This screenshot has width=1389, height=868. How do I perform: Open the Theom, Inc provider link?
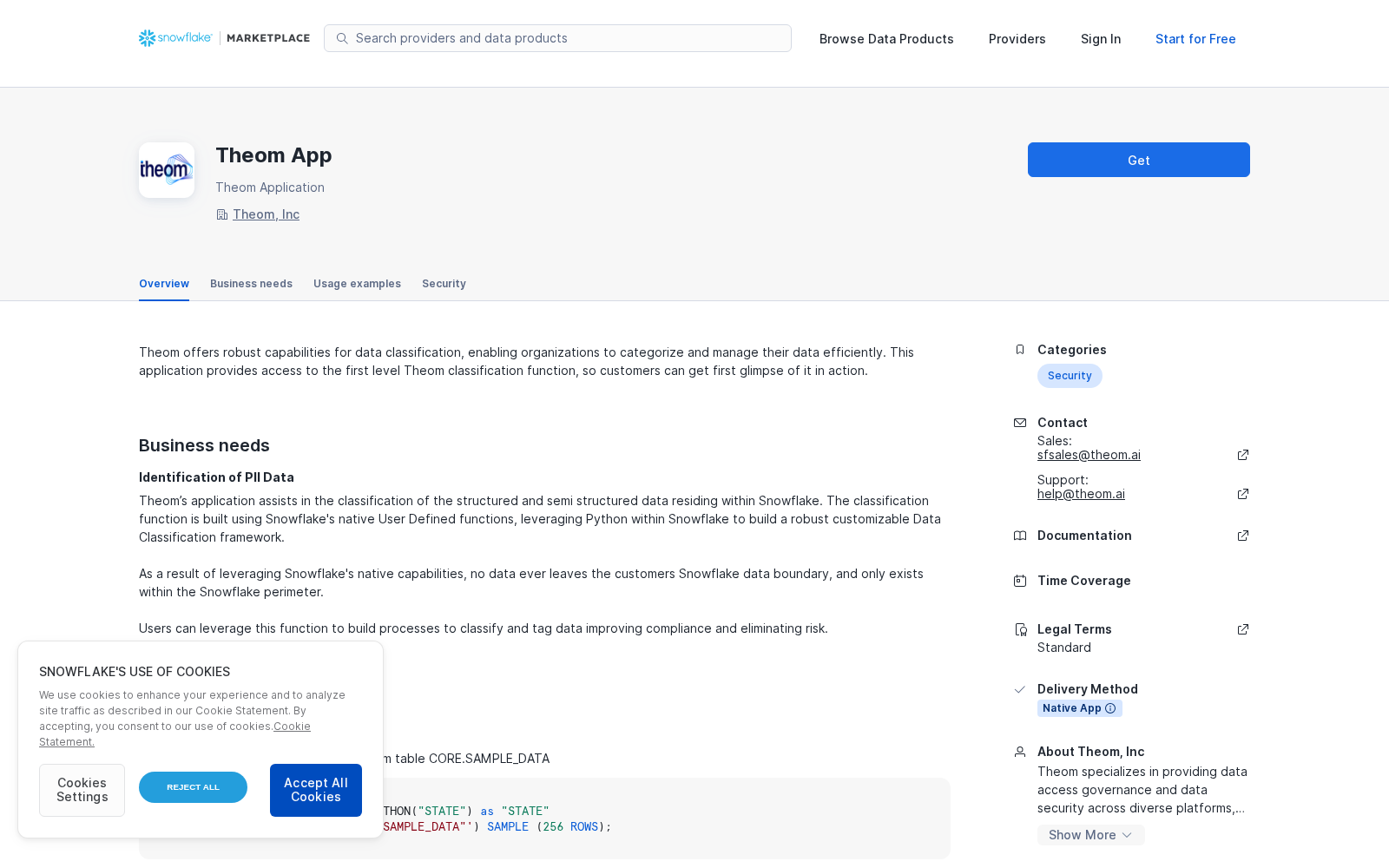point(266,214)
